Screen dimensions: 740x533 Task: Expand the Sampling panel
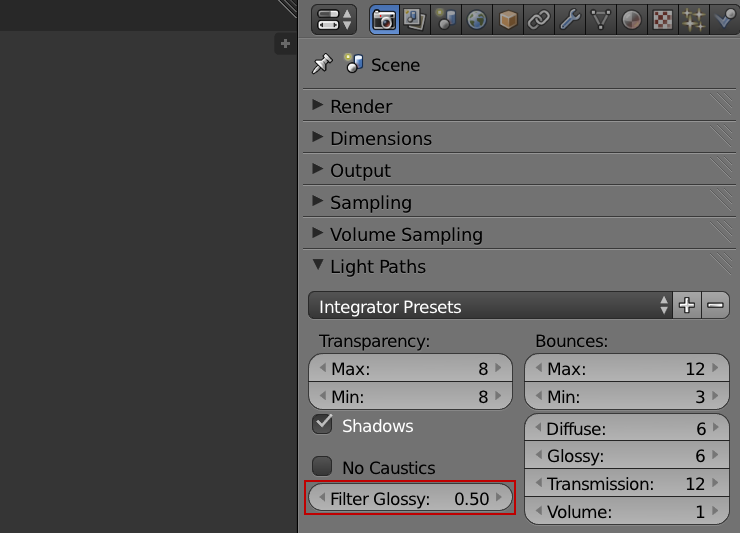317,201
